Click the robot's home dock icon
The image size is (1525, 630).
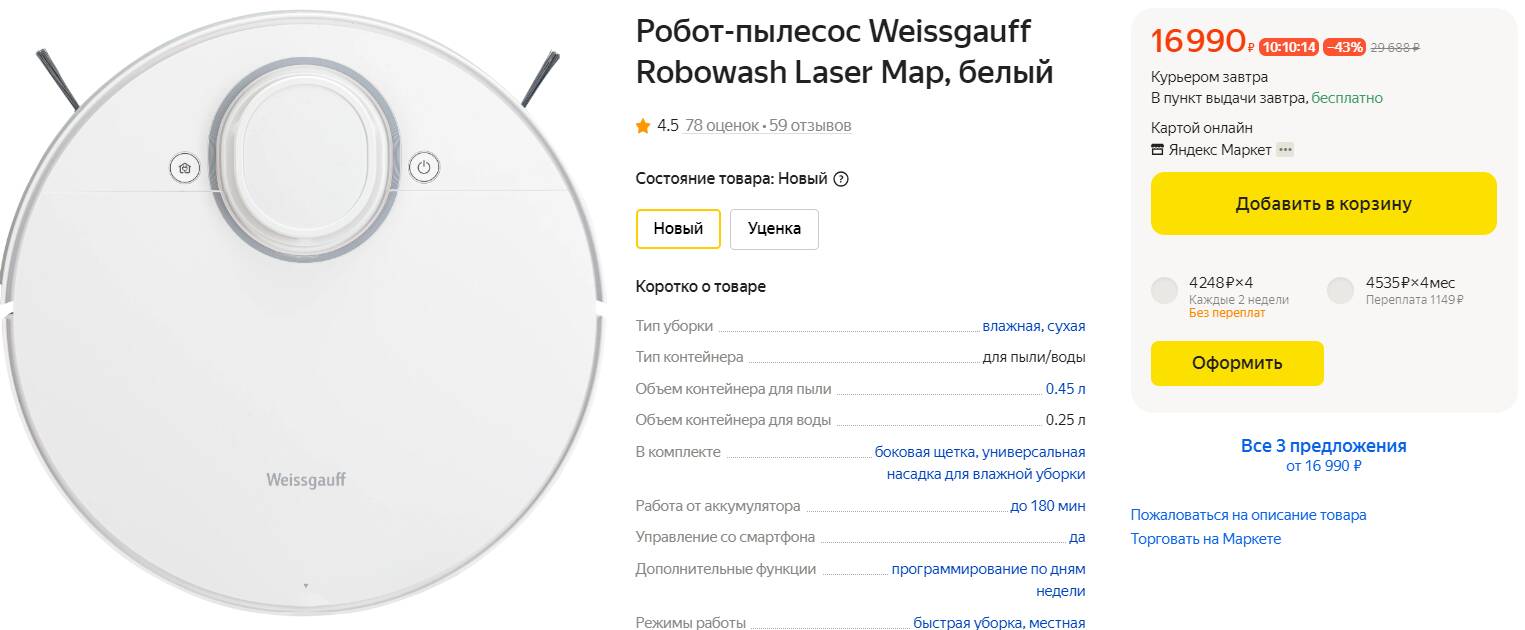point(184,168)
